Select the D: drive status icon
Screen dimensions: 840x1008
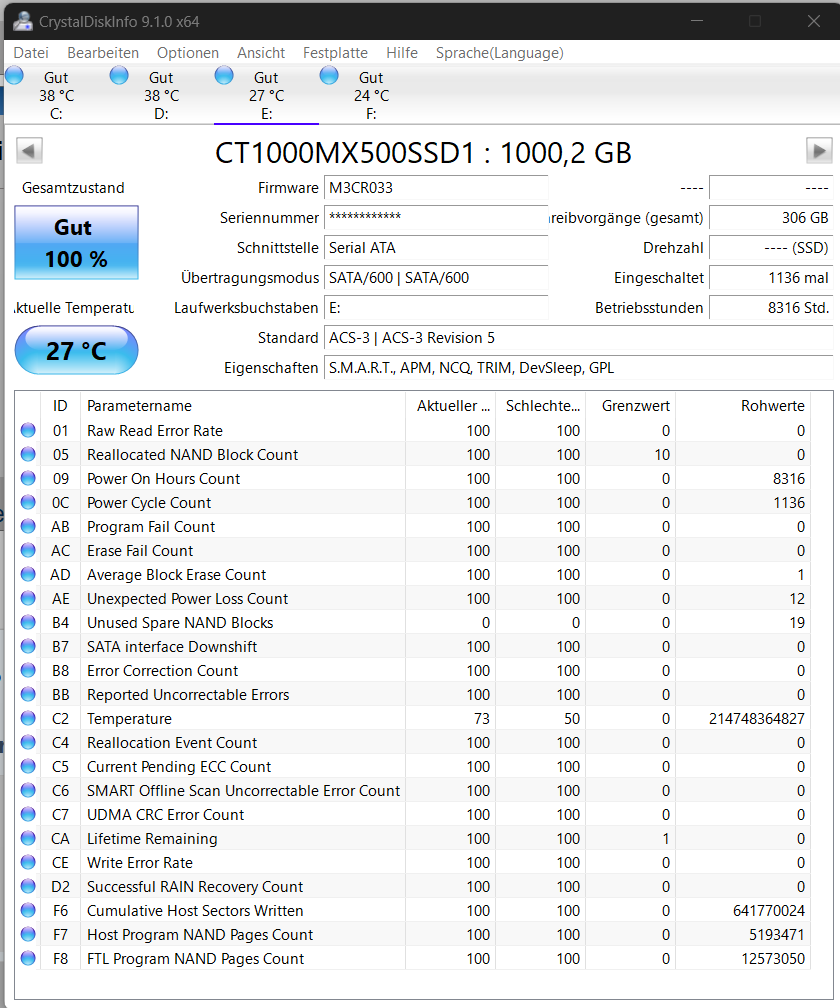[x=119, y=76]
